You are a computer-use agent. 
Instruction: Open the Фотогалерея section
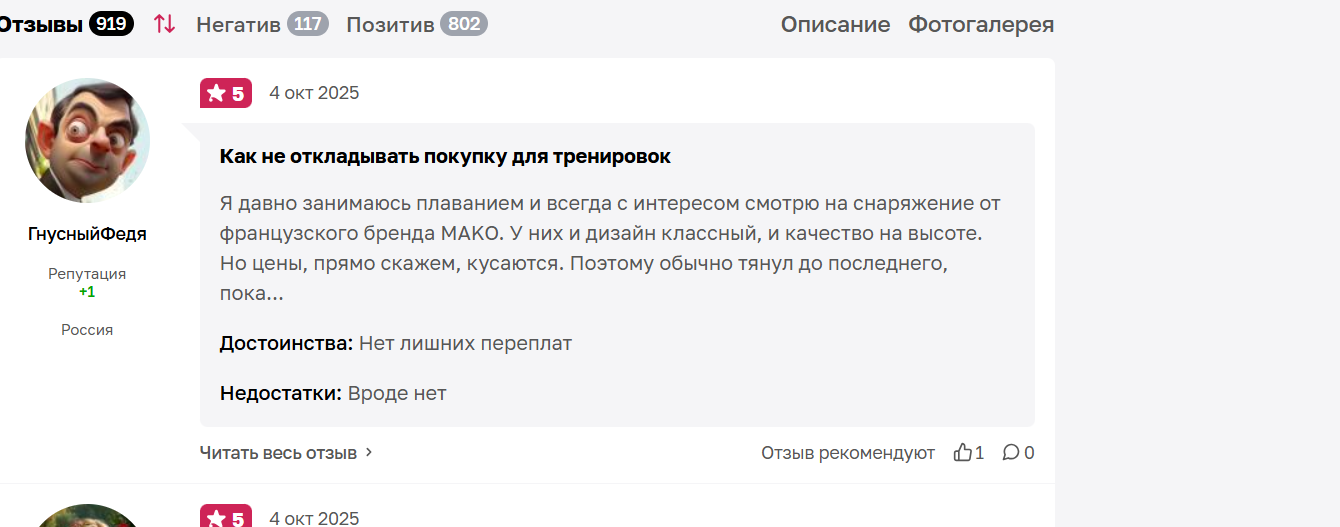point(980,24)
